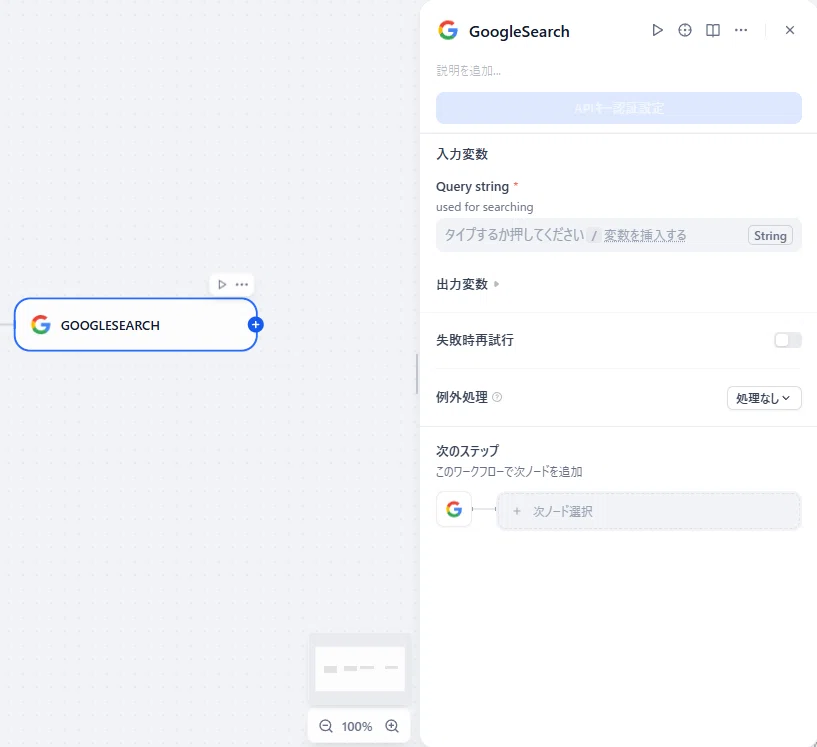
Task: Click the 'used for searching' description text
Action: 485,207
